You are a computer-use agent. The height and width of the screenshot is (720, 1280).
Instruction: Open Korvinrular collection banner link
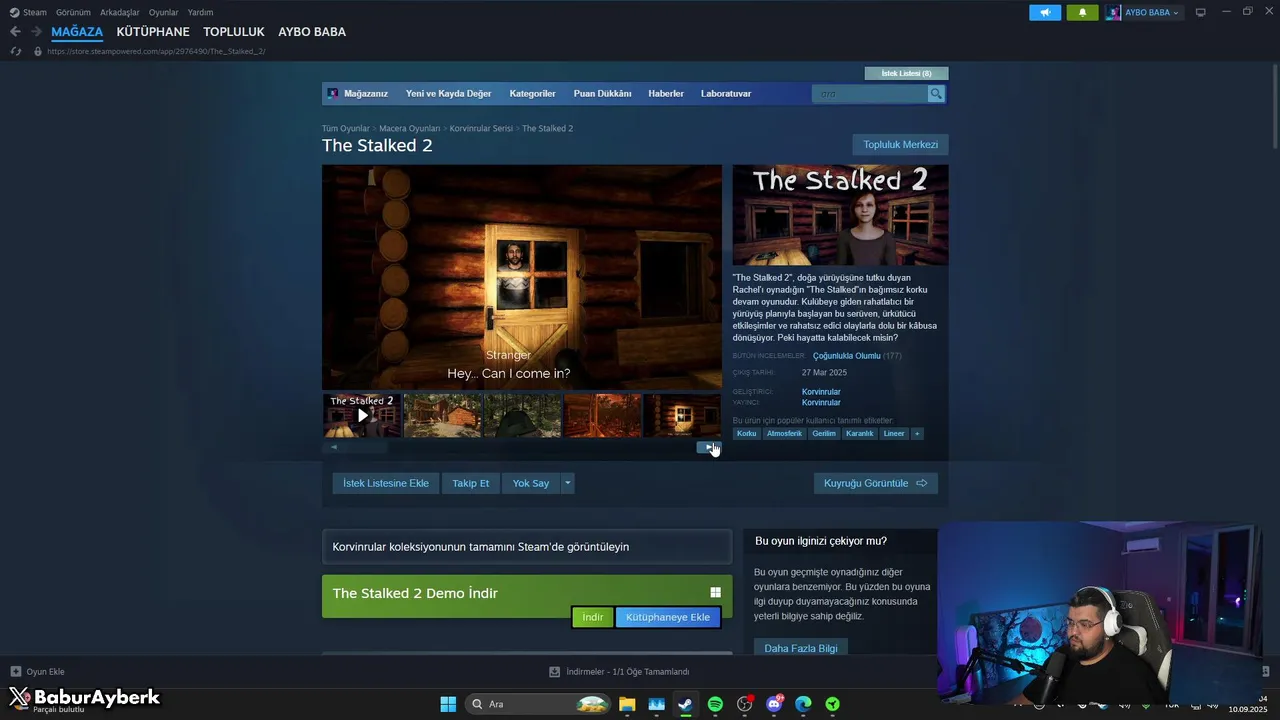click(x=527, y=547)
